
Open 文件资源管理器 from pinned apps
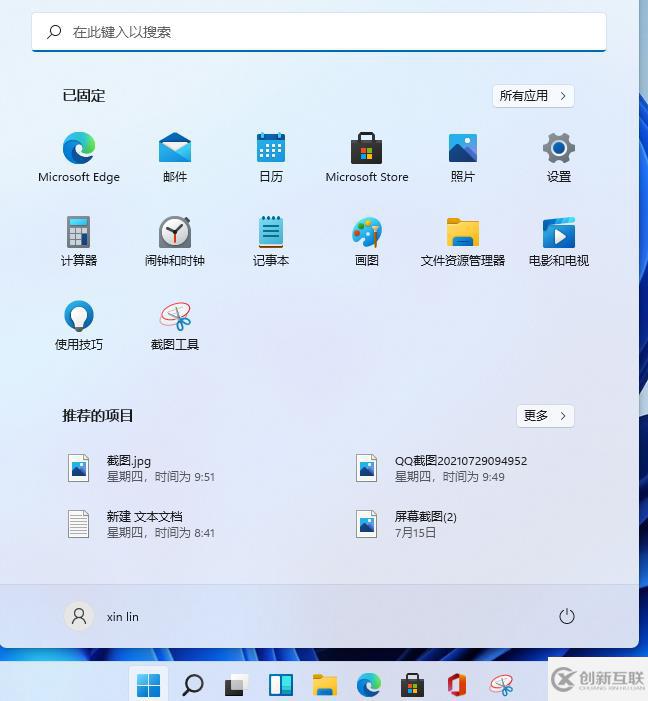tap(463, 241)
